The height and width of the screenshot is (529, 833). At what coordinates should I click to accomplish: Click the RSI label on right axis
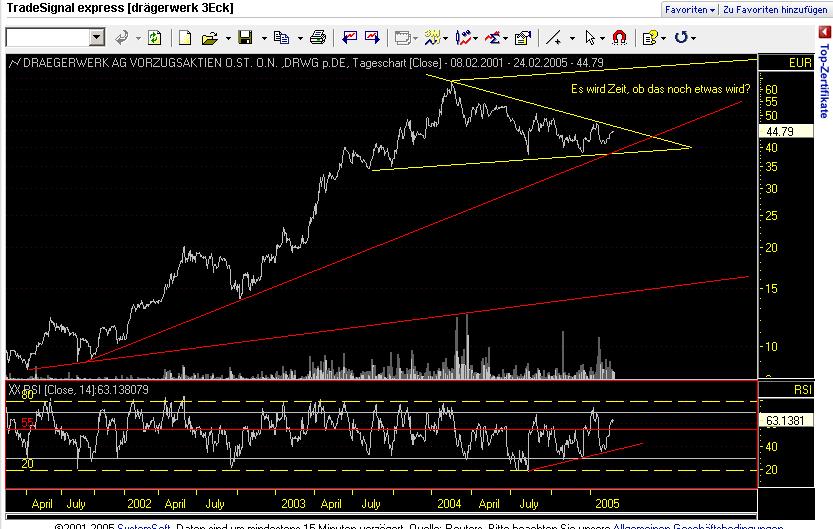pos(803,390)
